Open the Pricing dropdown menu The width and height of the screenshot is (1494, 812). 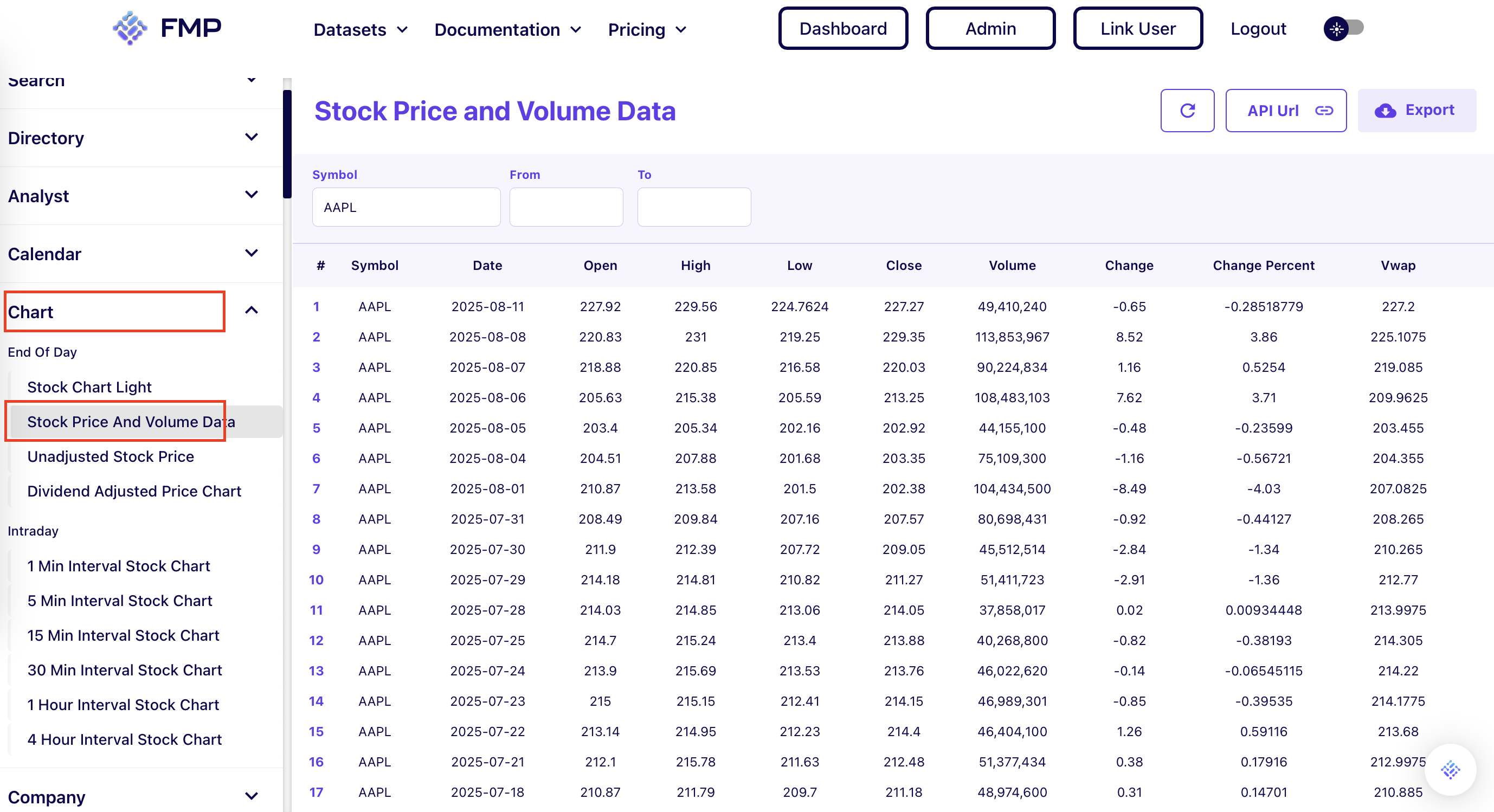(647, 30)
